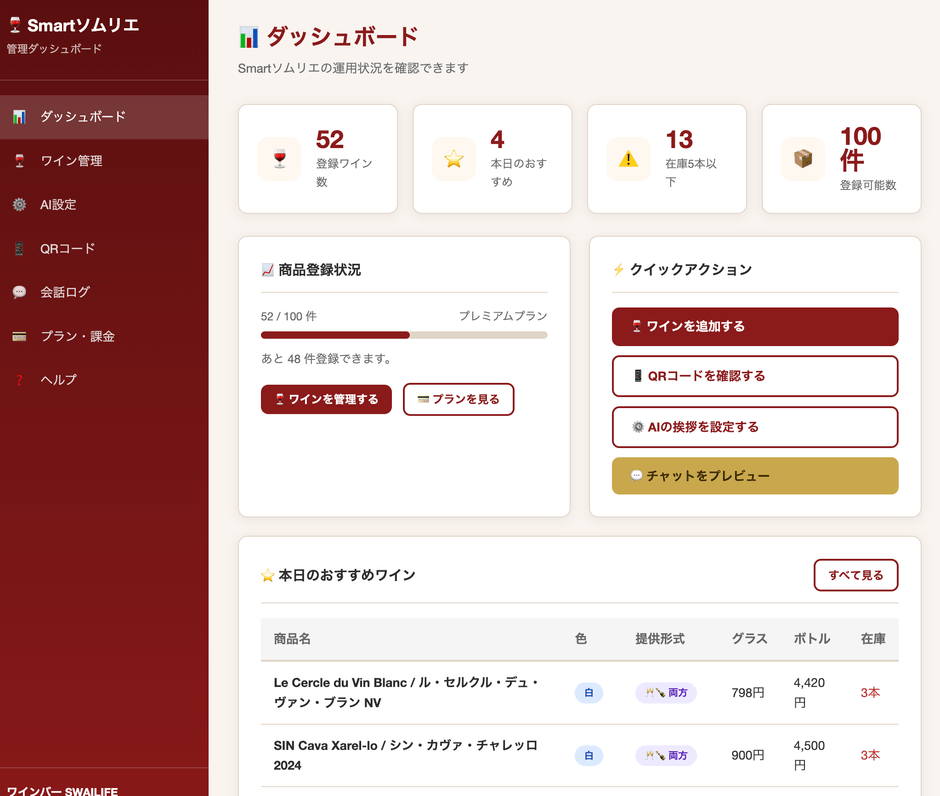This screenshot has width=940, height=796.
Task: Click the ダッシュボード chart icon in sidebar
Action: (19, 117)
